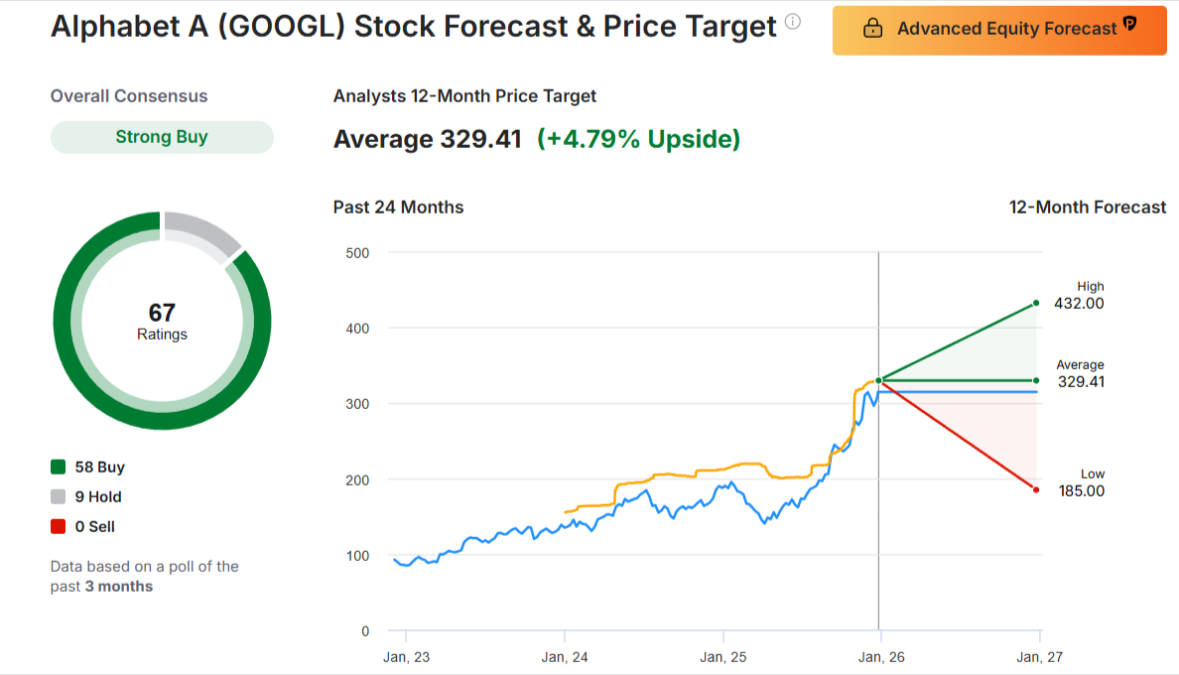Open the Advanced Equity Forecast
Viewport: 1179px width, 675px height.
pos(998,30)
